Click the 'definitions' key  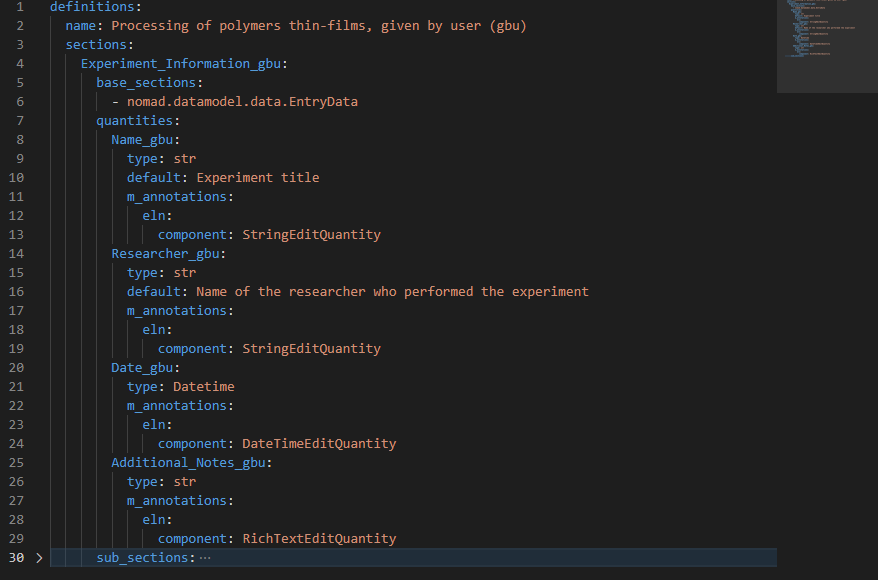tap(92, 7)
